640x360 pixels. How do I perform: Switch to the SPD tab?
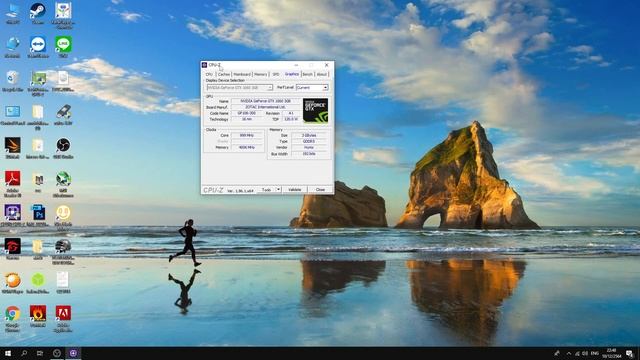pos(276,74)
